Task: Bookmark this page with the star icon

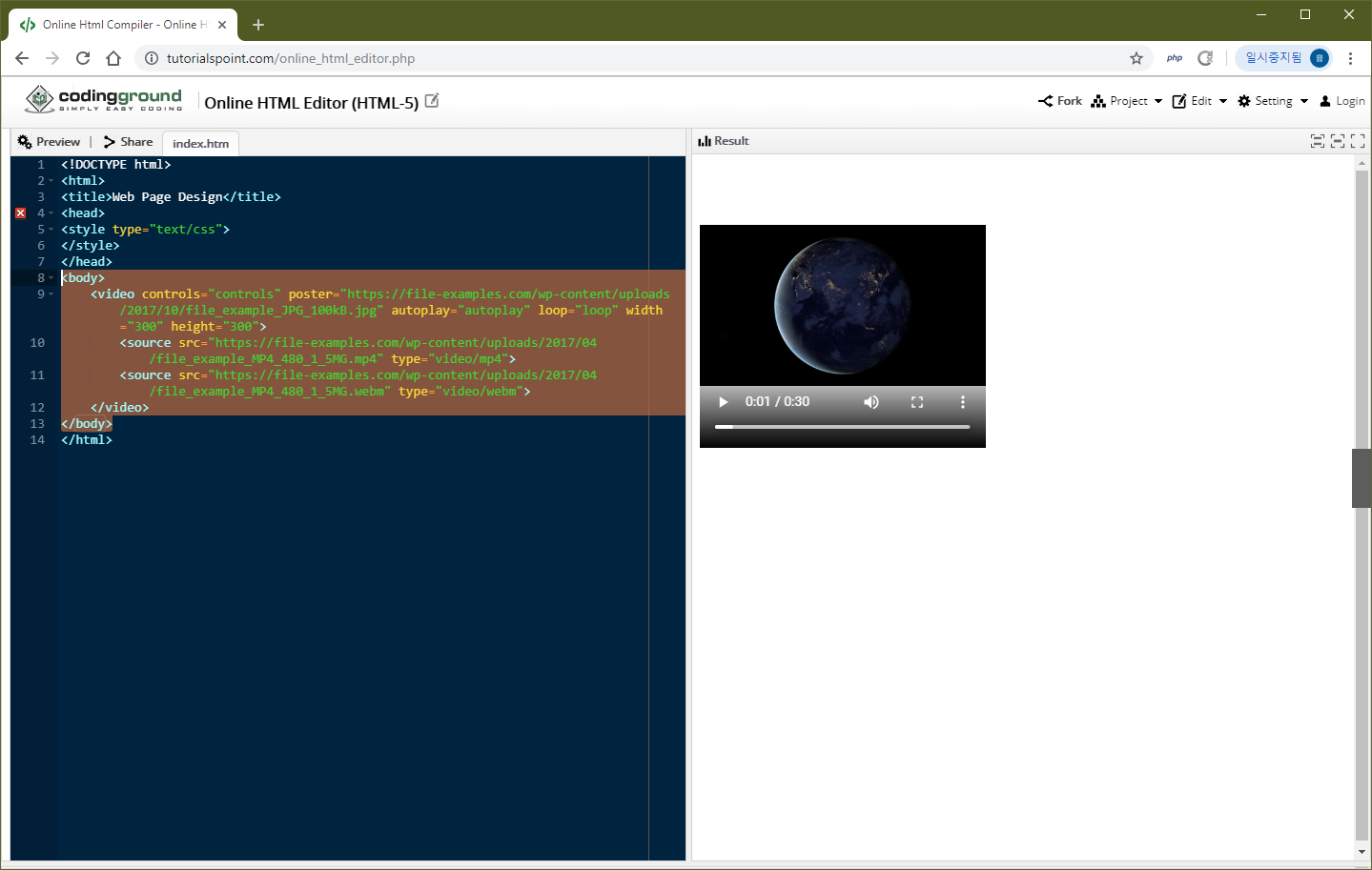Action: 1136,57
